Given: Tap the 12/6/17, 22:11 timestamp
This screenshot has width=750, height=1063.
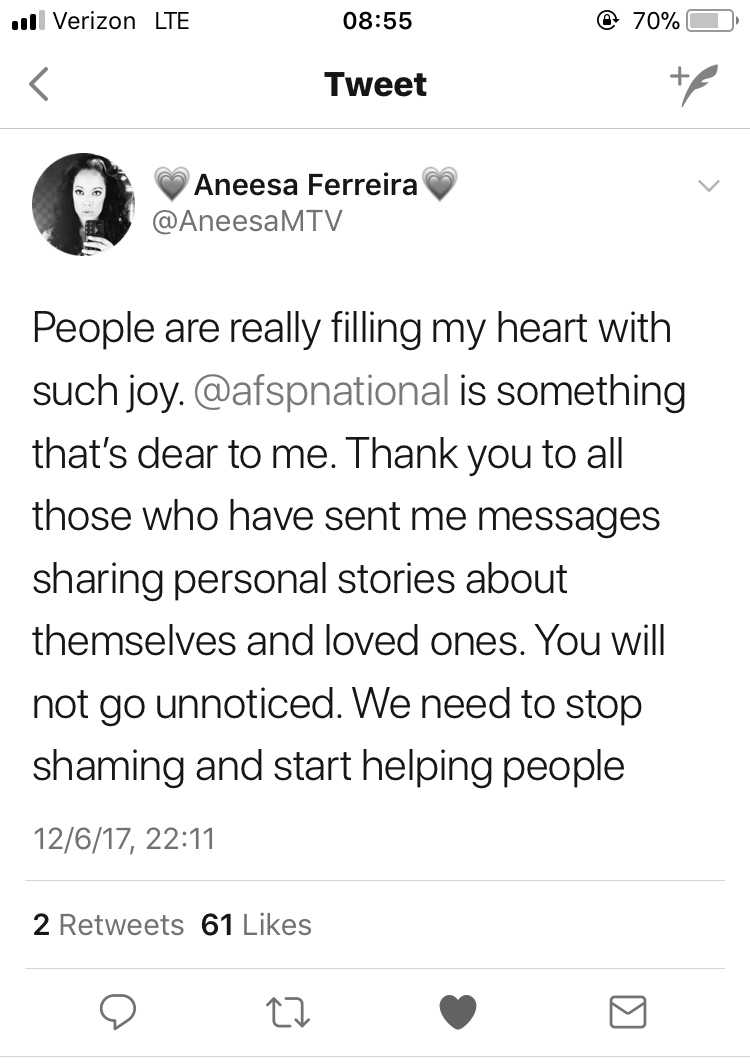Looking at the screenshot, I should (124, 839).
